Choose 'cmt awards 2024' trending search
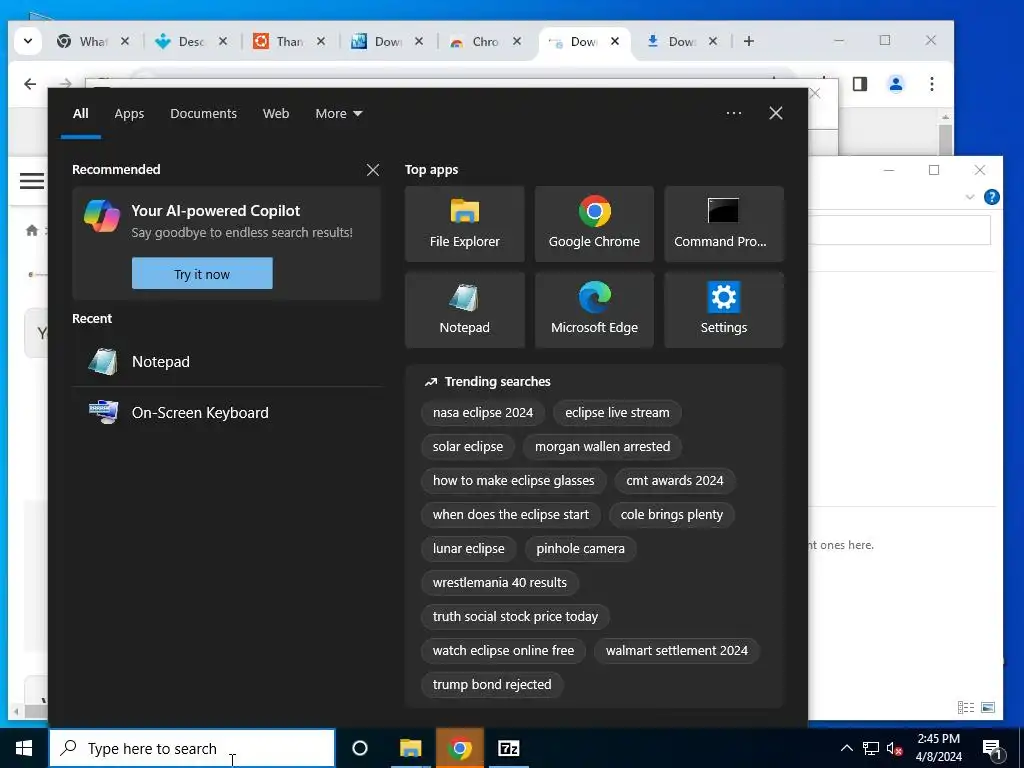1024x768 pixels. [x=675, y=481]
